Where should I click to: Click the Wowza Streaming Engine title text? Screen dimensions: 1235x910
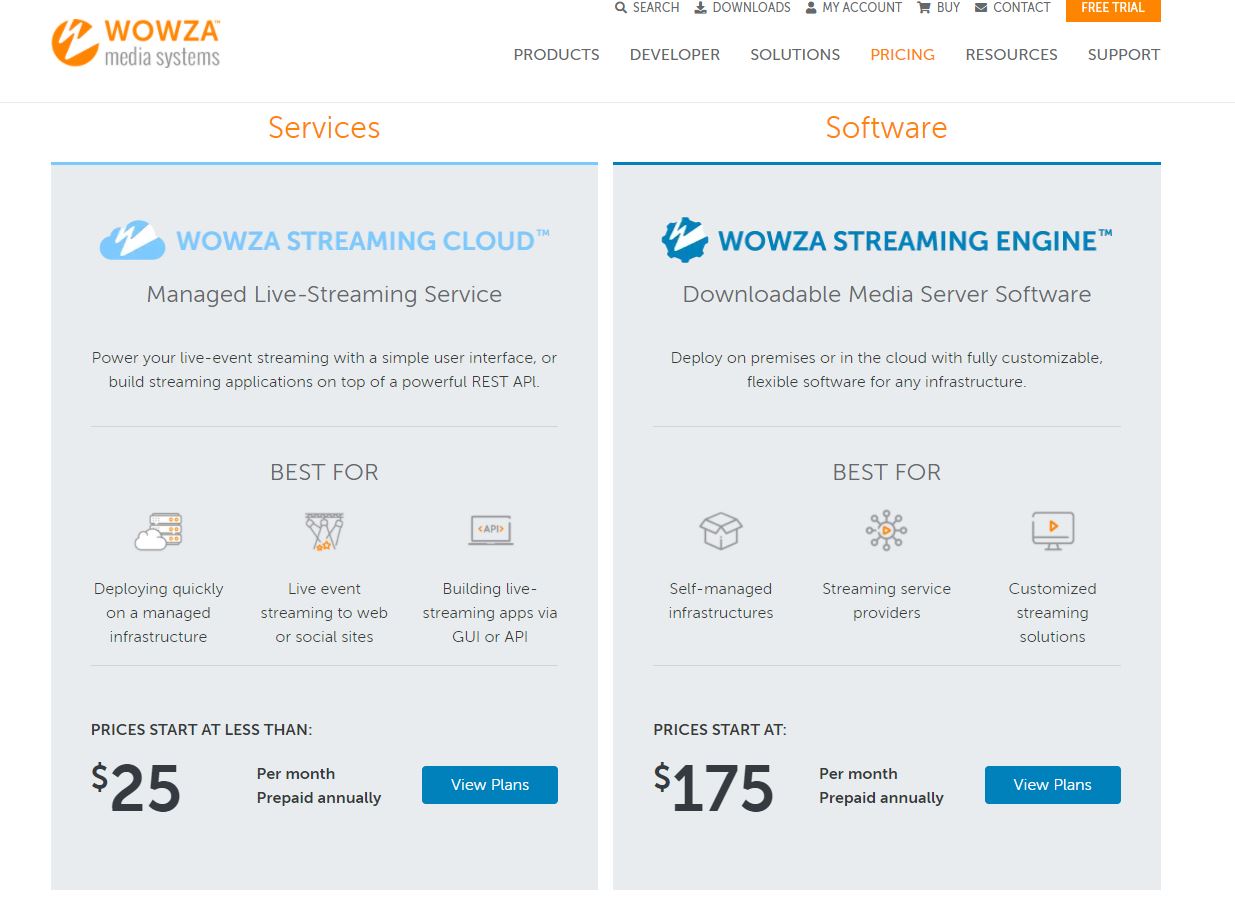(915, 241)
